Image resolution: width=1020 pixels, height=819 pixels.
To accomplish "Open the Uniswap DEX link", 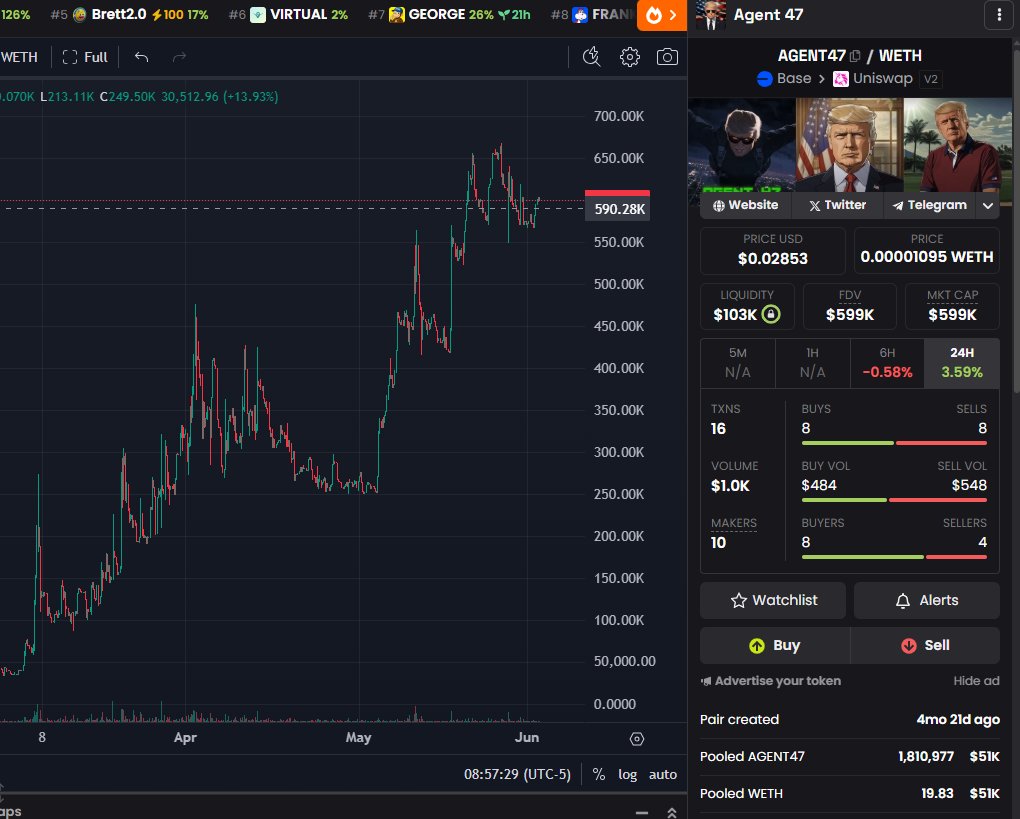I will click(x=874, y=79).
